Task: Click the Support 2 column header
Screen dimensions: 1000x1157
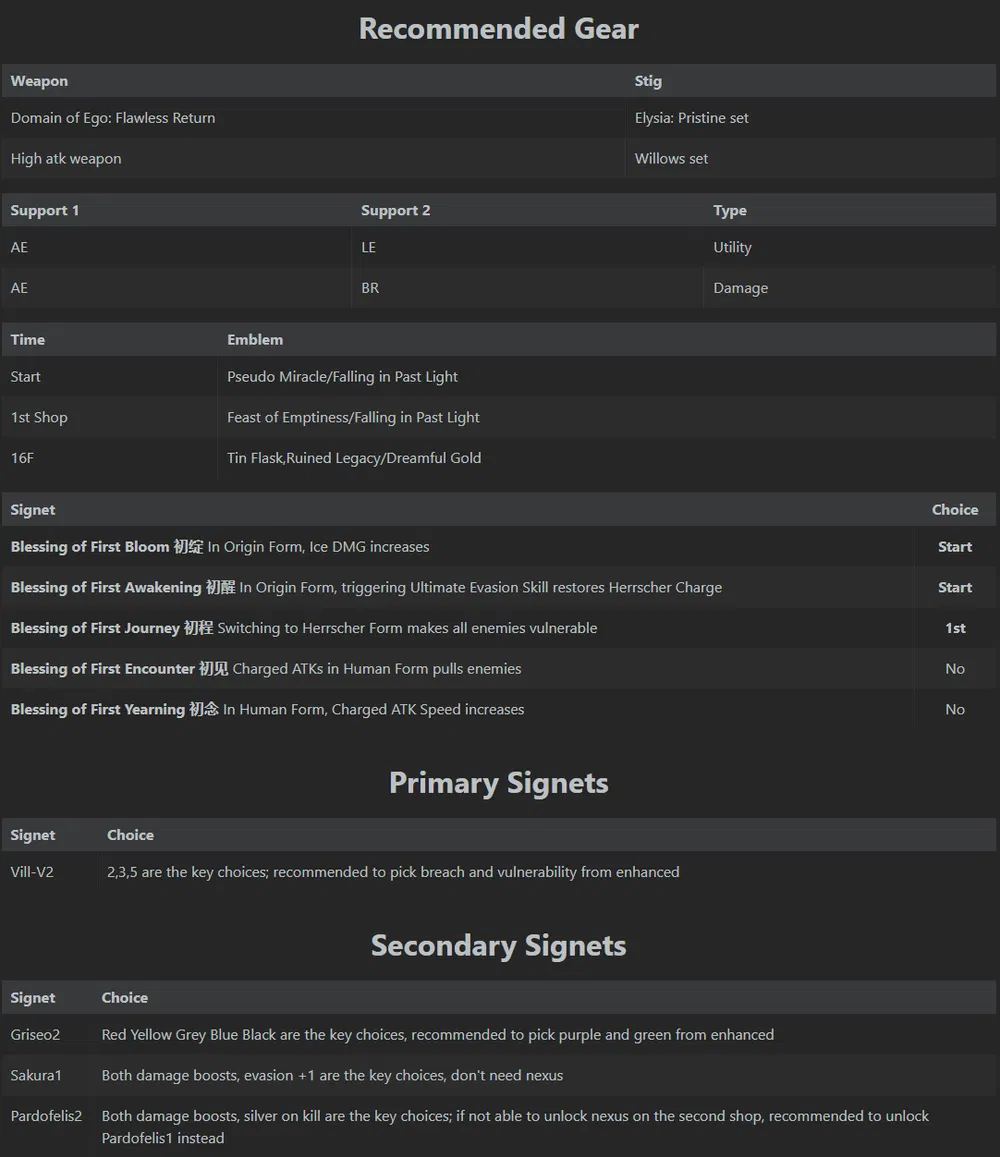Action: [395, 211]
